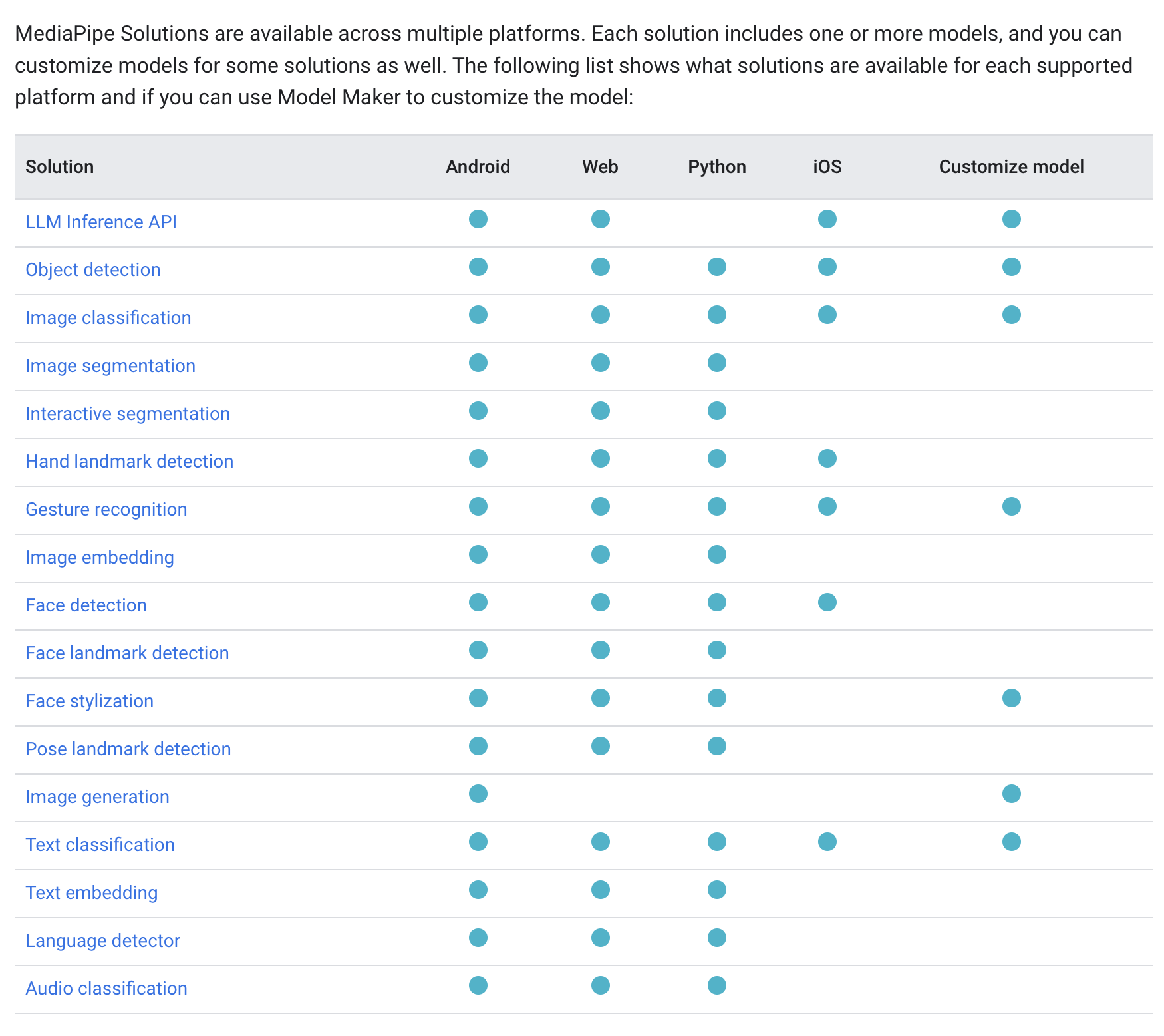The height and width of the screenshot is (1036, 1164).
Task: Click Android dot for Language detector
Action: click(478, 938)
